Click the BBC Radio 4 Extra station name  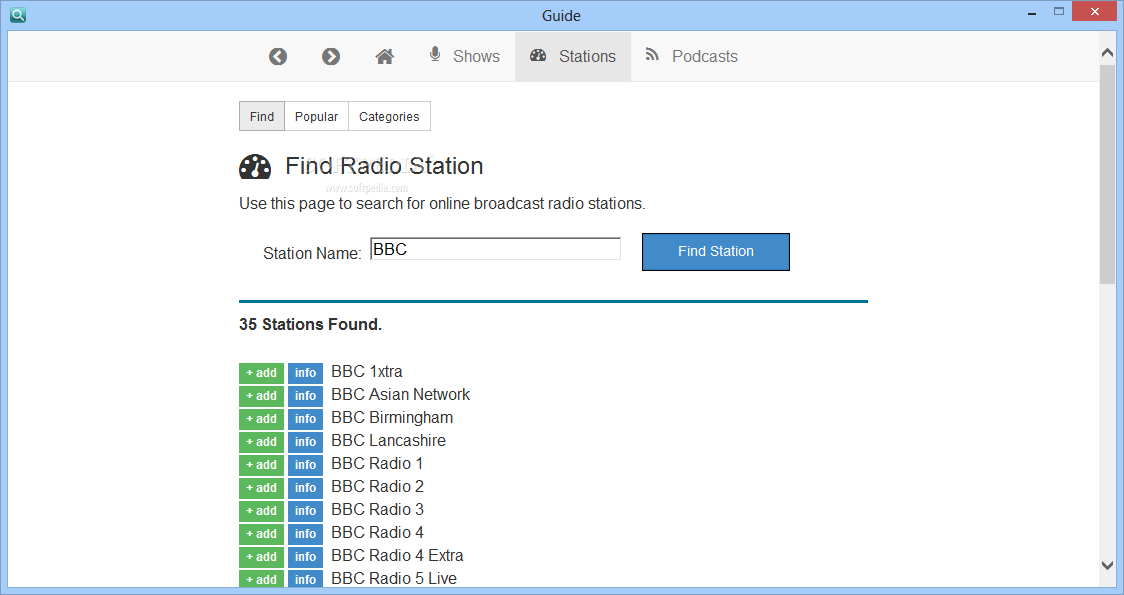pyautogui.click(x=397, y=555)
